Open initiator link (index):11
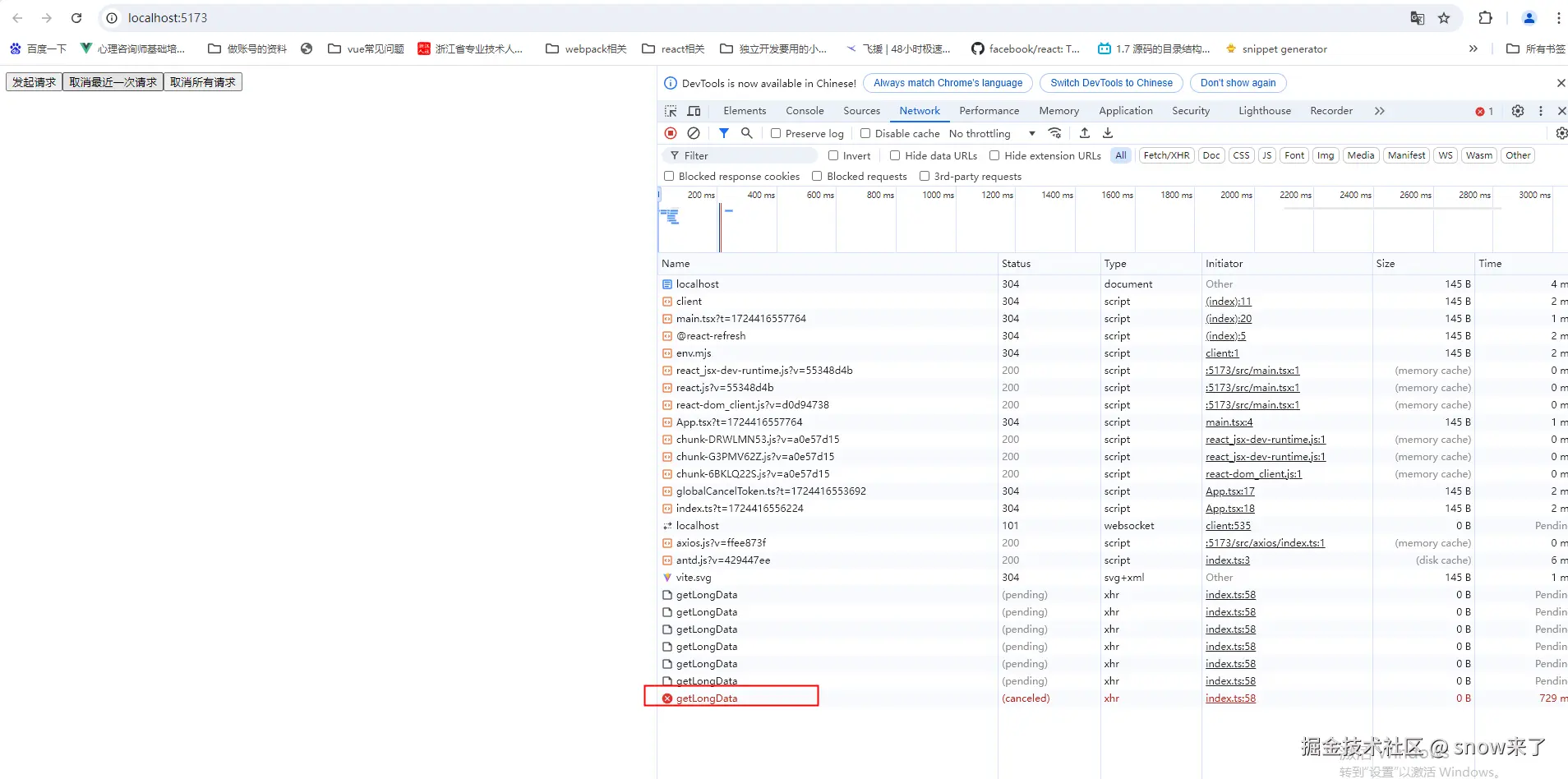This screenshot has height=779, width=1568. (1229, 302)
